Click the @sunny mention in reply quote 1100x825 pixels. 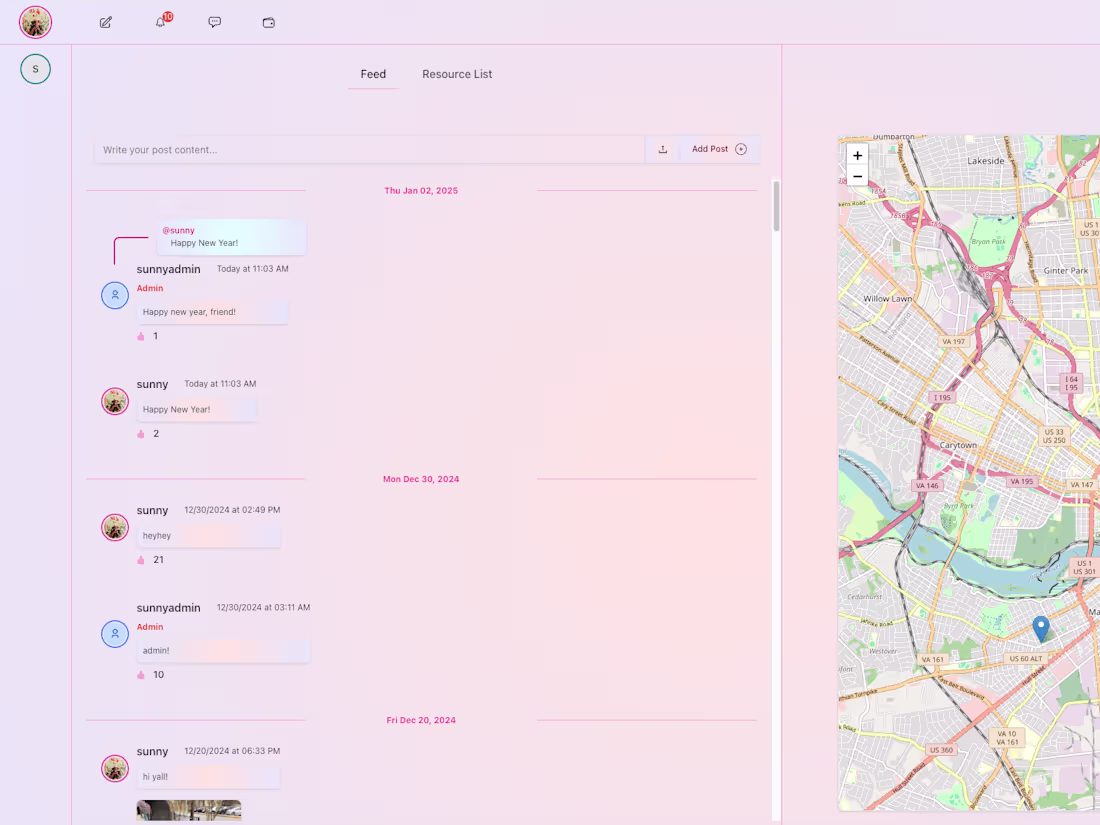coord(178,230)
